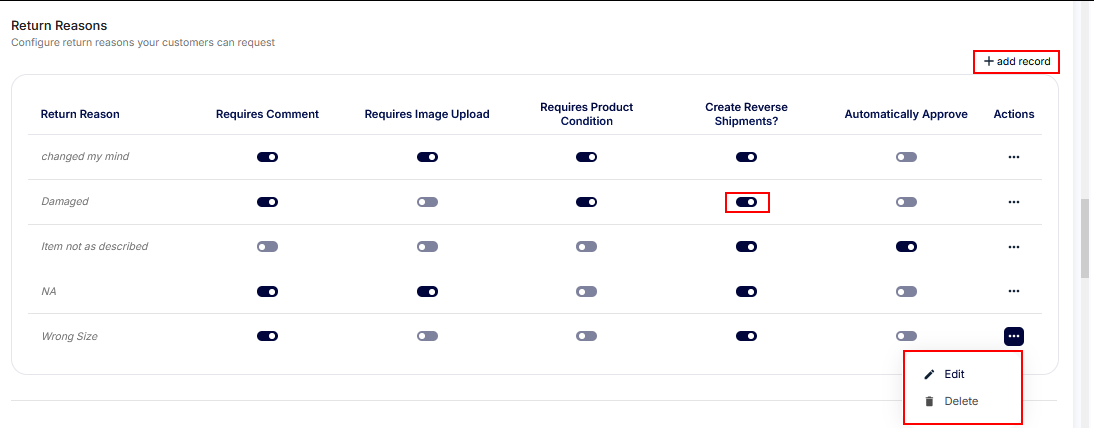1094x428 pixels.
Task: Disable Create Reverse Shipments for Damaged
Action: [746, 202]
